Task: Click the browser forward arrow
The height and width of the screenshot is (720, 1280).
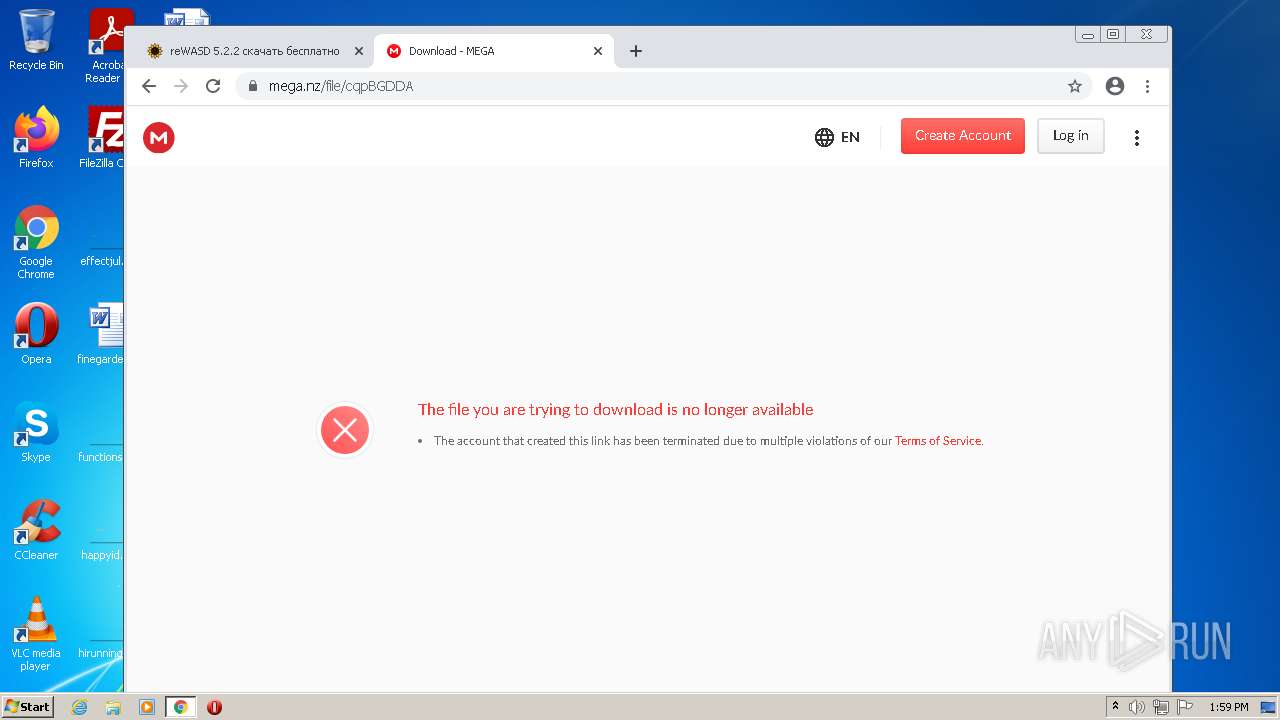Action: 181,86
